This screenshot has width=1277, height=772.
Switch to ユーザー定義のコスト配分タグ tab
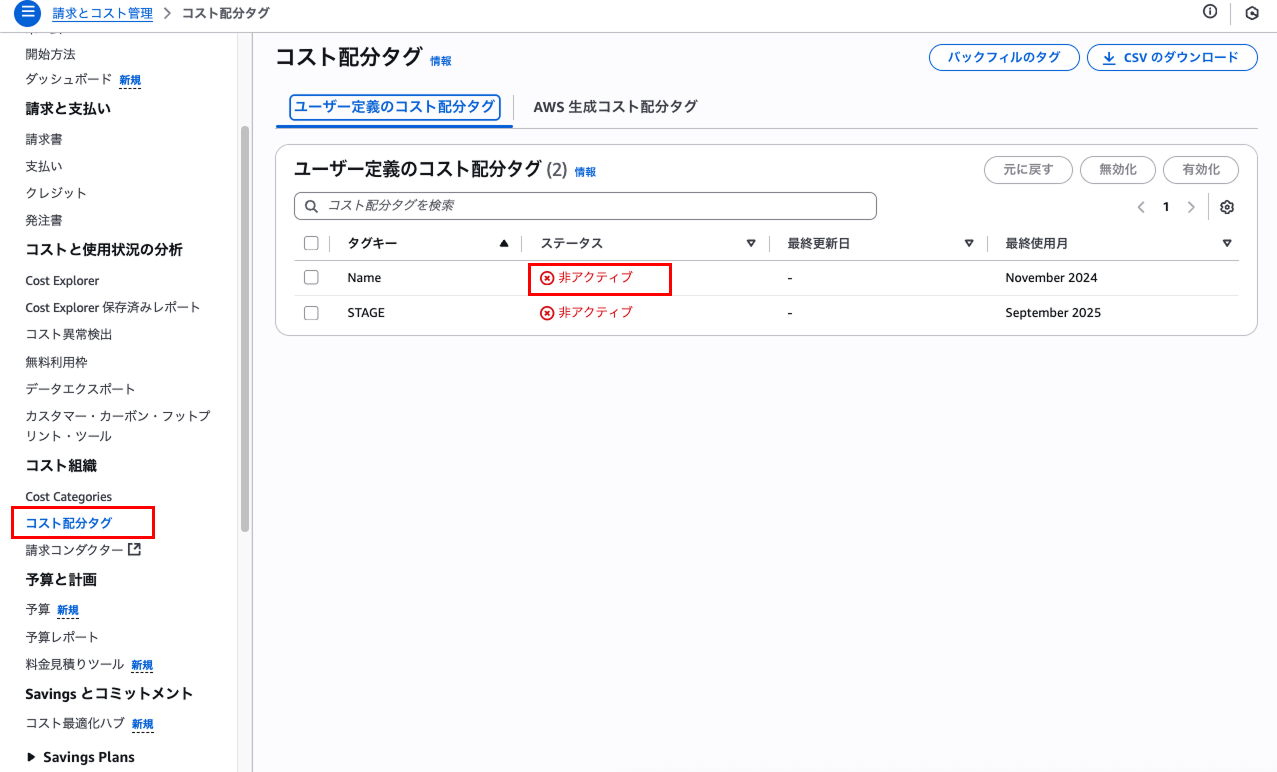pyautogui.click(x=394, y=107)
